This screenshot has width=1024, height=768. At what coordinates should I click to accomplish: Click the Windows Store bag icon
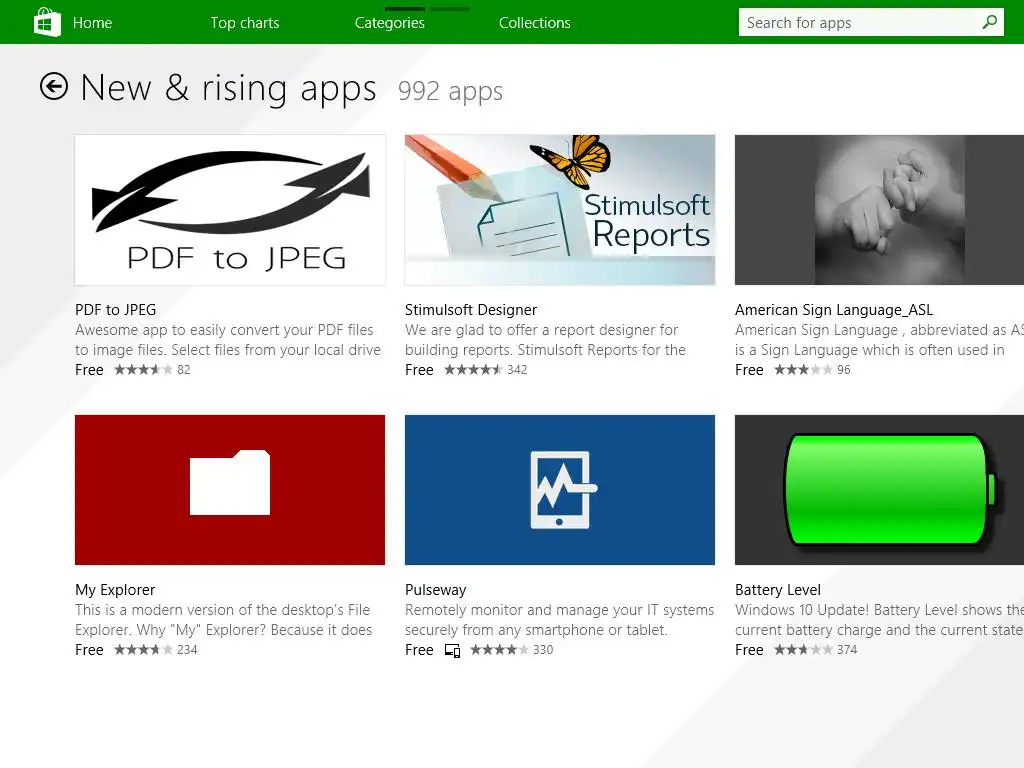click(47, 22)
